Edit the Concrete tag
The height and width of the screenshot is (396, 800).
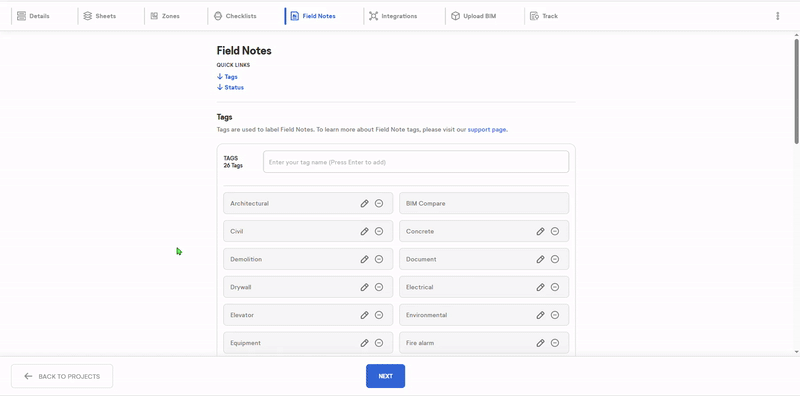pyautogui.click(x=540, y=231)
